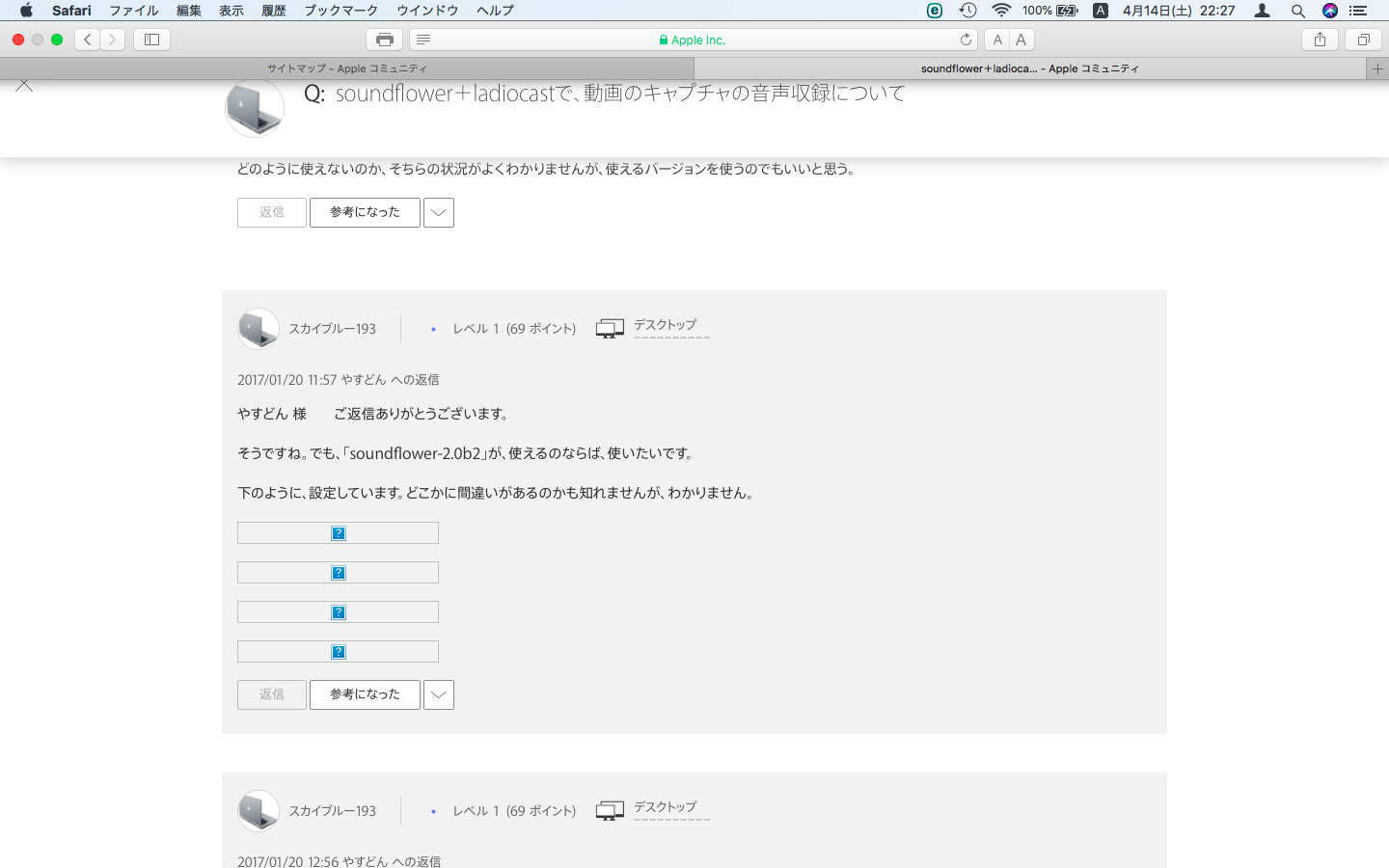Viewport: 1389px width, 868px height.
Task: Go back to the previous page
Action: click(88, 40)
